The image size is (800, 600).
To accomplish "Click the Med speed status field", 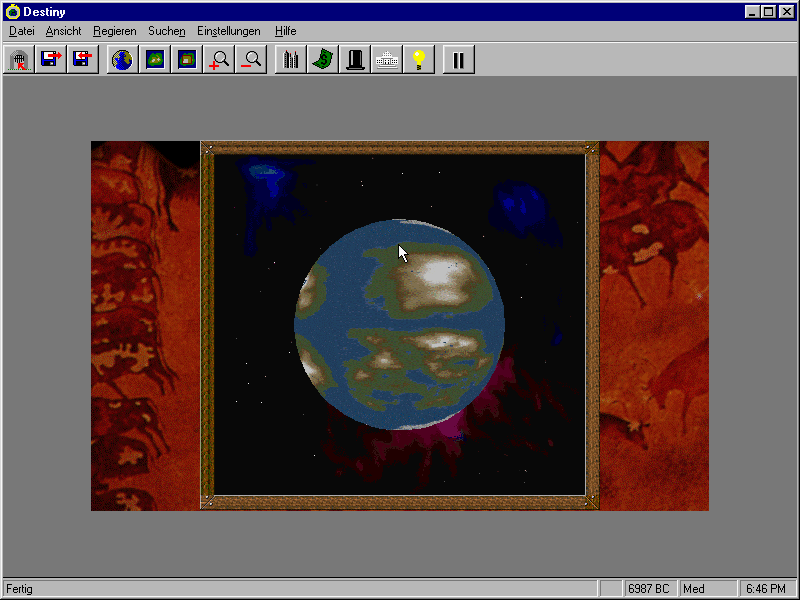I will [x=705, y=589].
